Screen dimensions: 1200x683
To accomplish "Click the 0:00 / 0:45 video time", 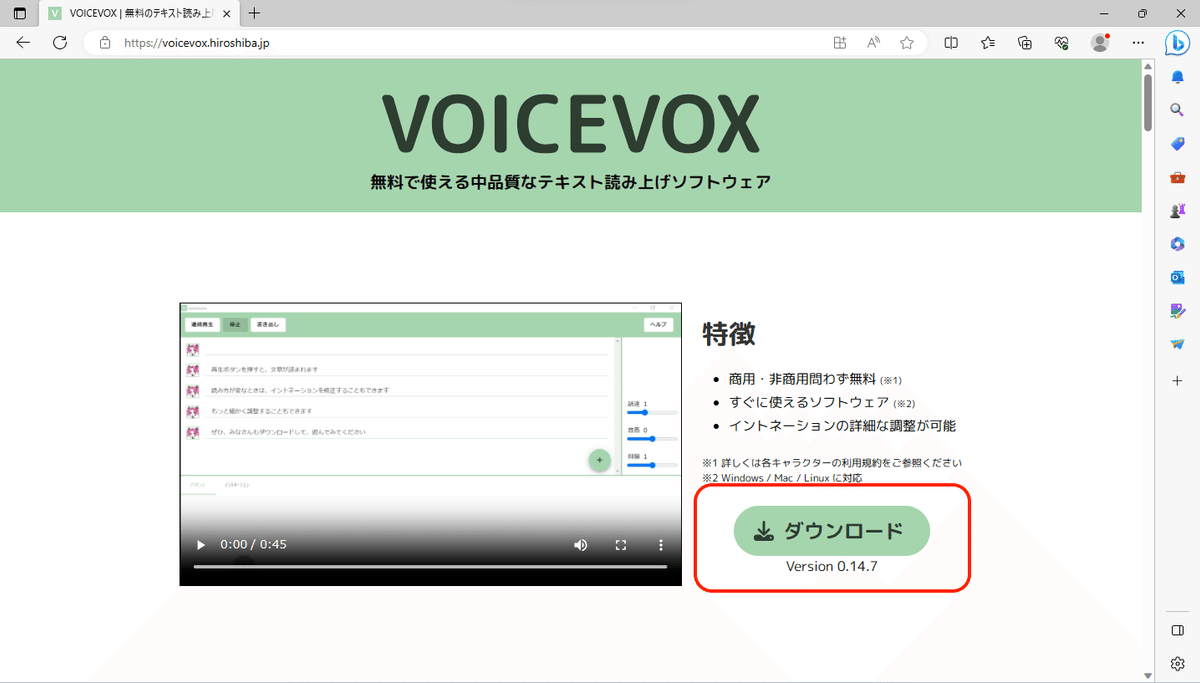I will click(x=253, y=545).
